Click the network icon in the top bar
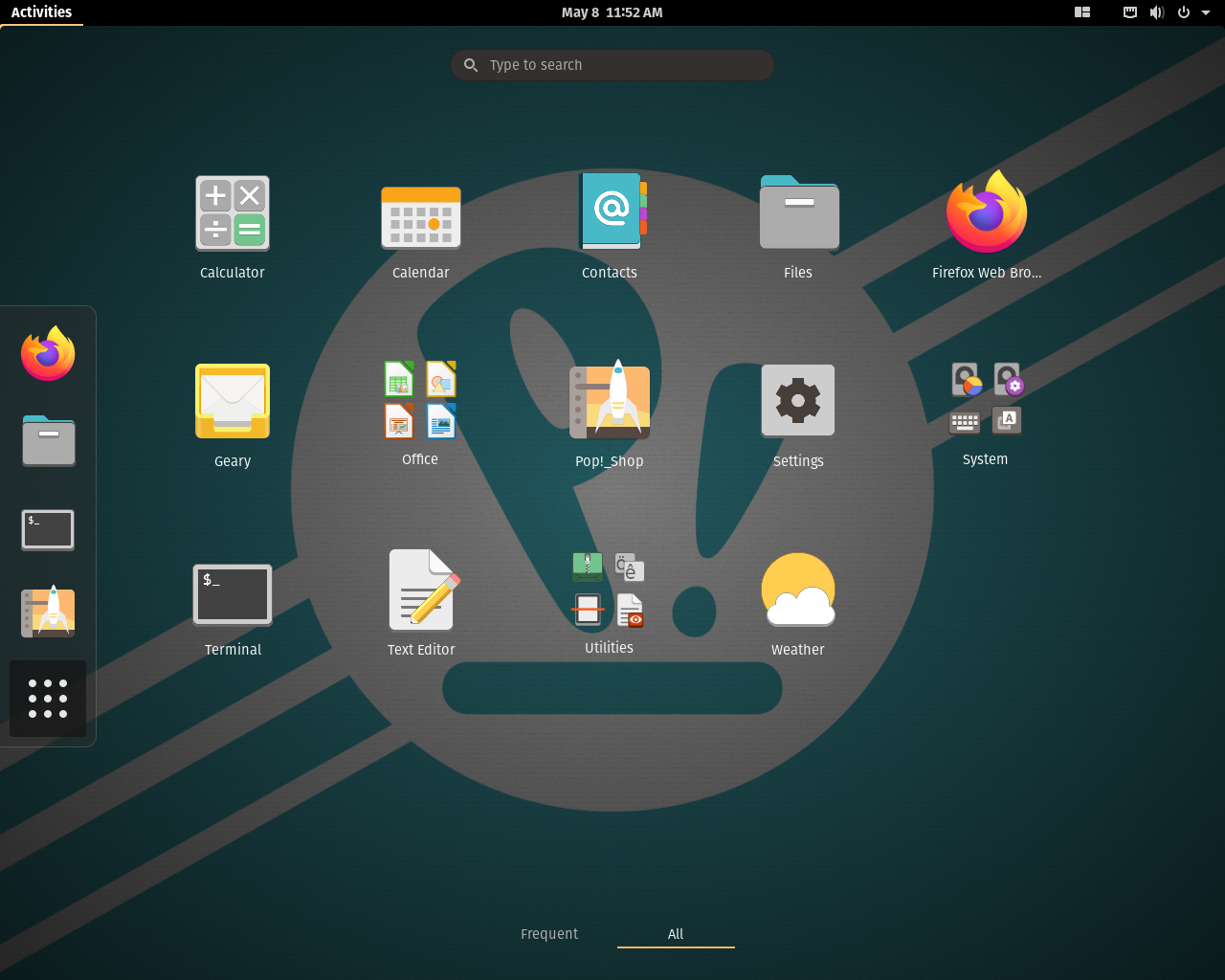 1130,12
